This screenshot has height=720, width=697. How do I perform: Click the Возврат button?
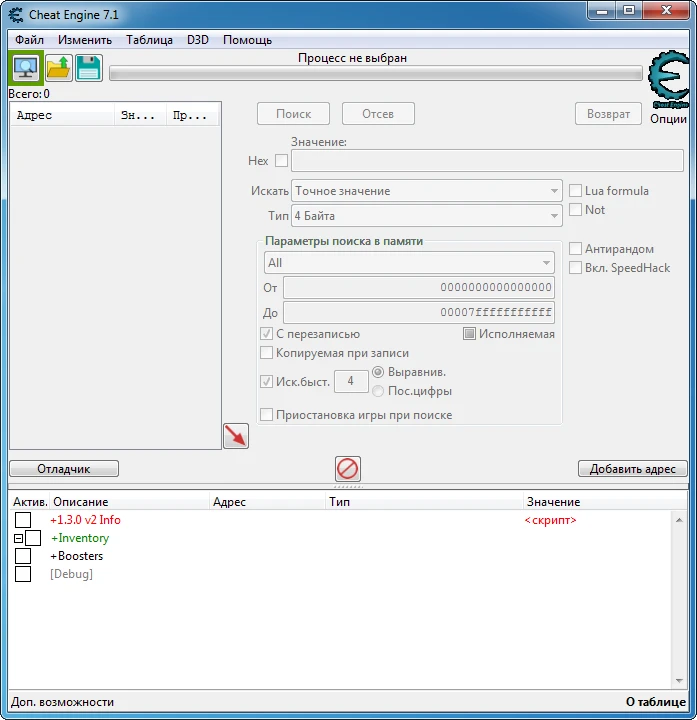tap(608, 113)
